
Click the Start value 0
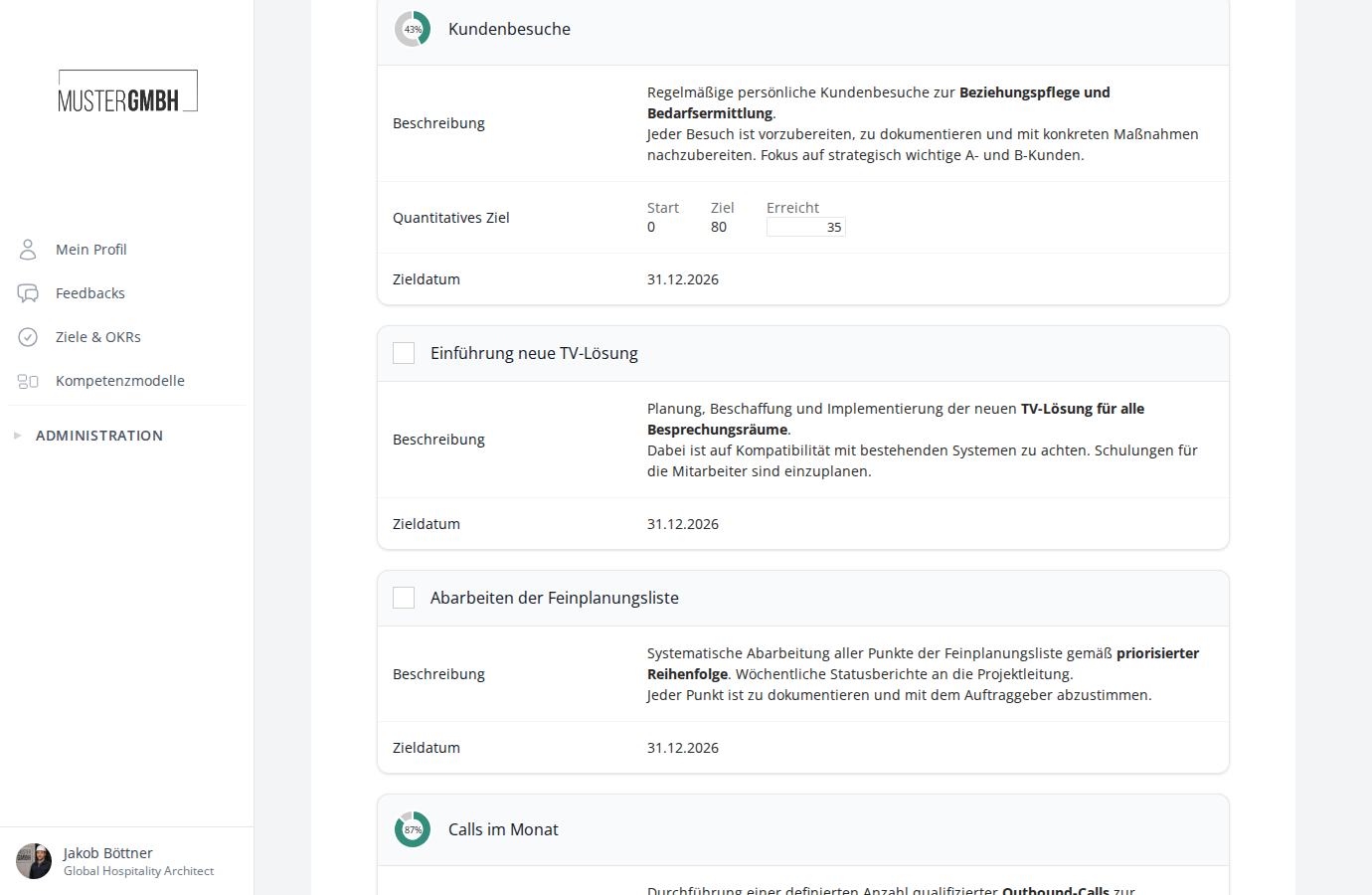[651, 227]
